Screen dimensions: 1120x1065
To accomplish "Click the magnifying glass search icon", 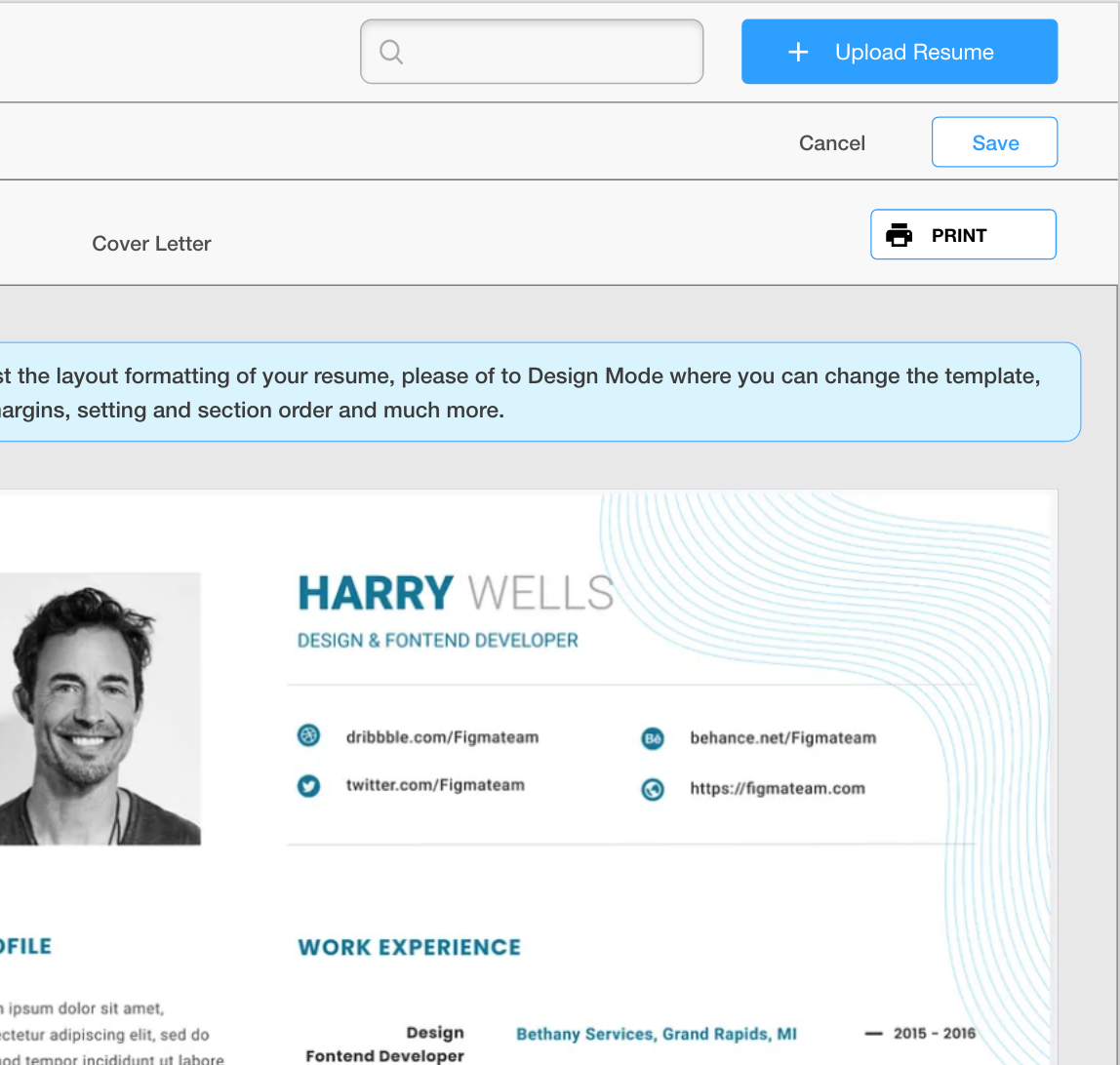I will coord(390,52).
